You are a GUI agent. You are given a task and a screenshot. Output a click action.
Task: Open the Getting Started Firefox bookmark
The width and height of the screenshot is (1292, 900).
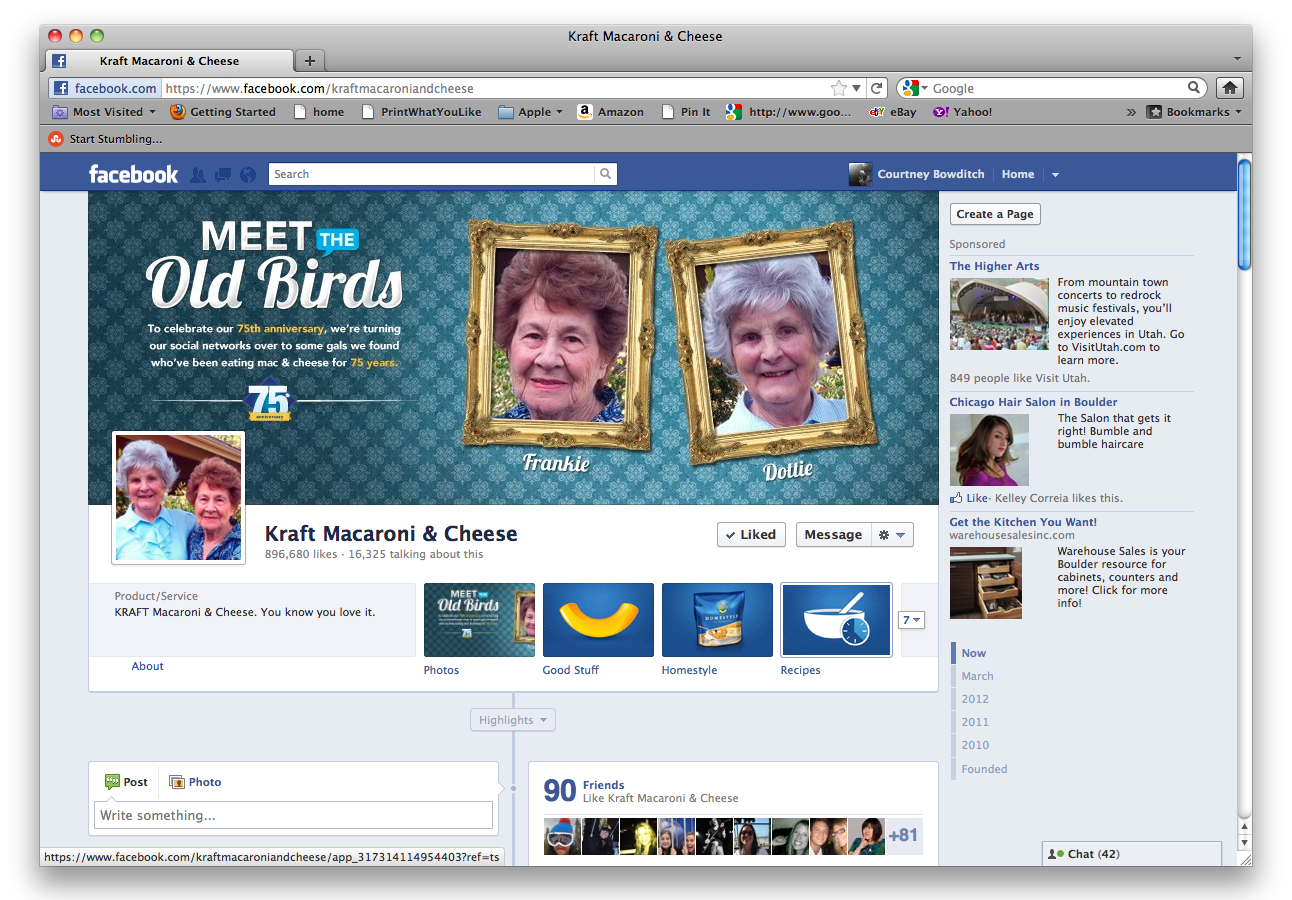point(222,112)
